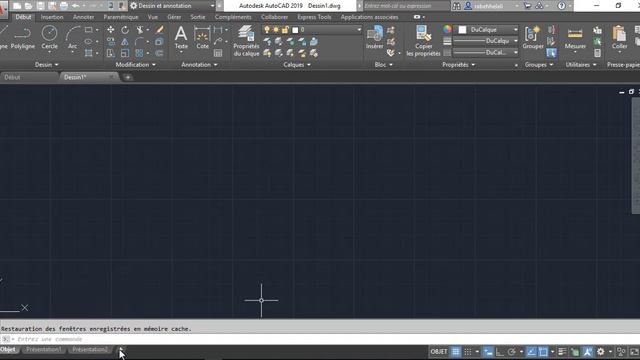Screen dimensions: 640x360
Task: Select the Offset (Décaler) tool
Action: click(160, 53)
